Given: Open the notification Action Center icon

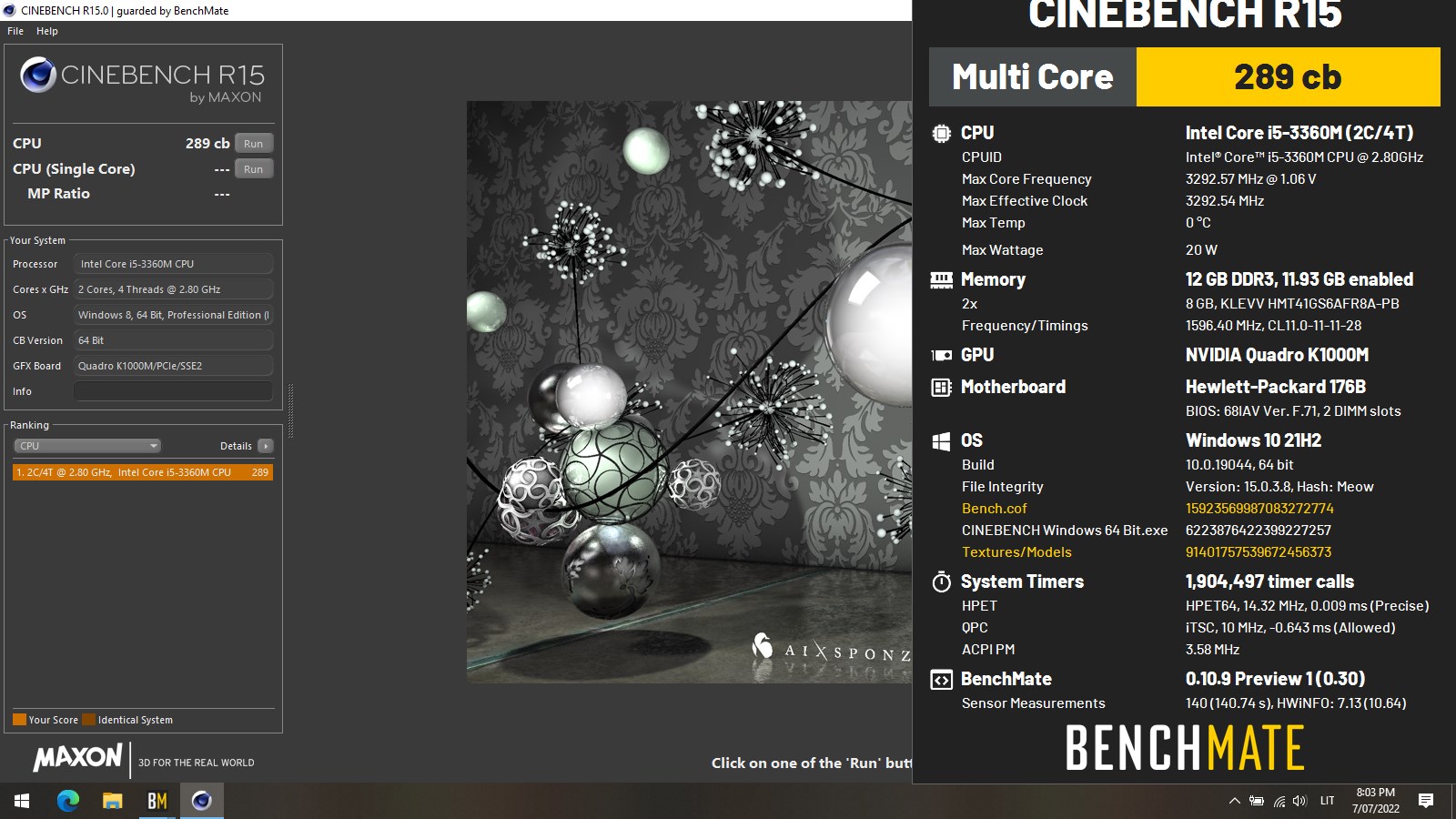Looking at the screenshot, I should coord(1426,801).
